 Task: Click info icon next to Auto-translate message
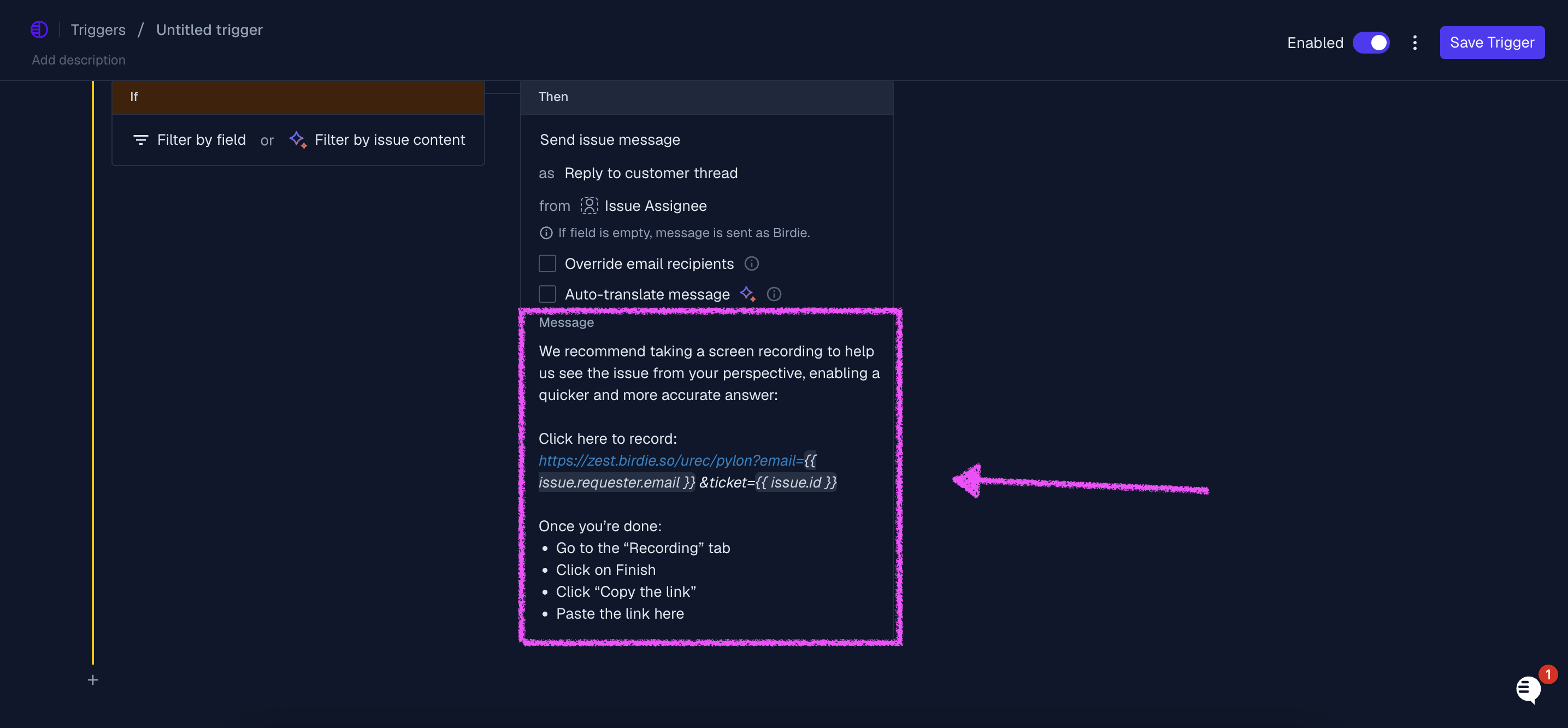coord(774,294)
